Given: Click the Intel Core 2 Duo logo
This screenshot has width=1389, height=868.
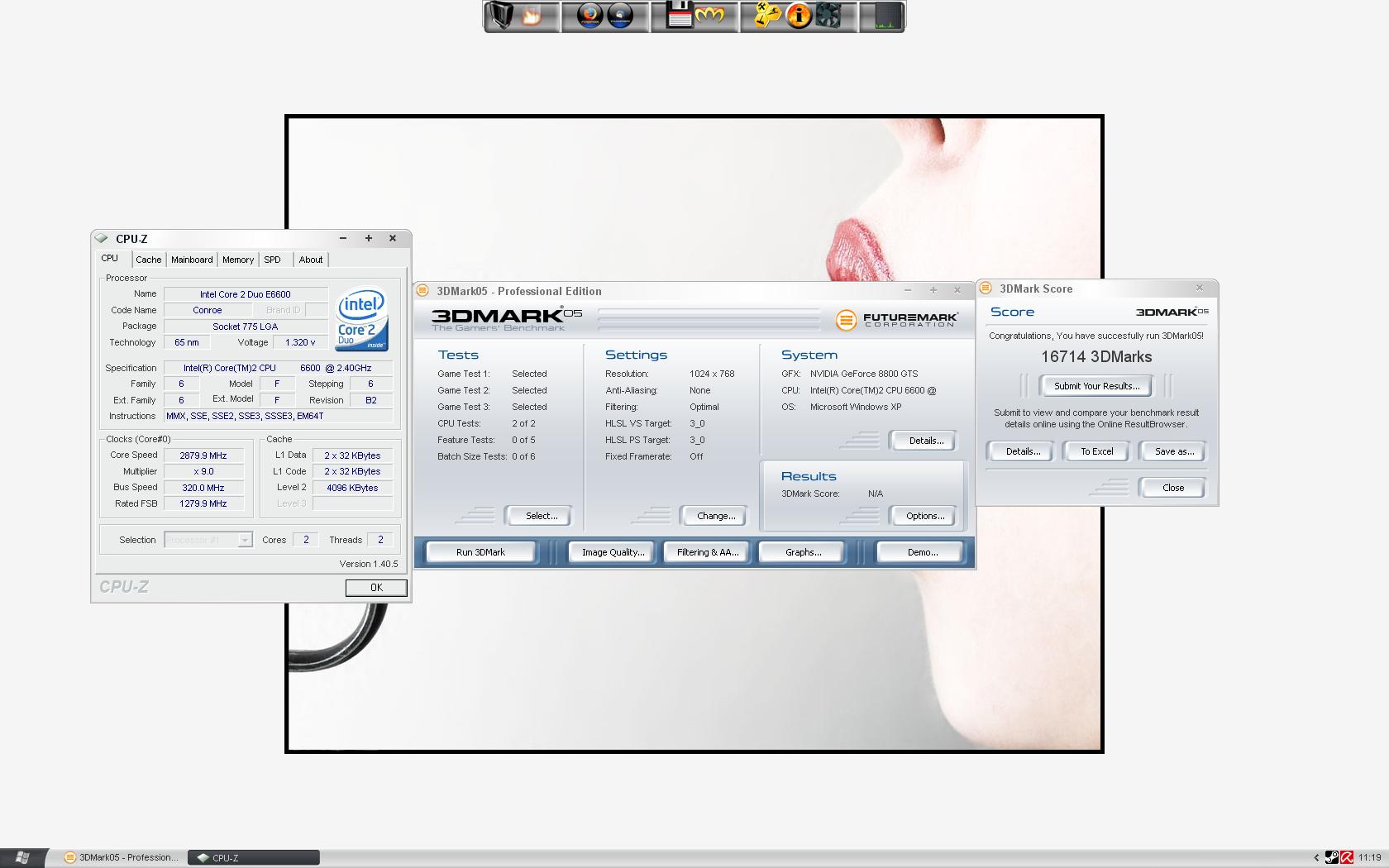Looking at the screenshot, I should pyautogui.click(x=361, y=319).
